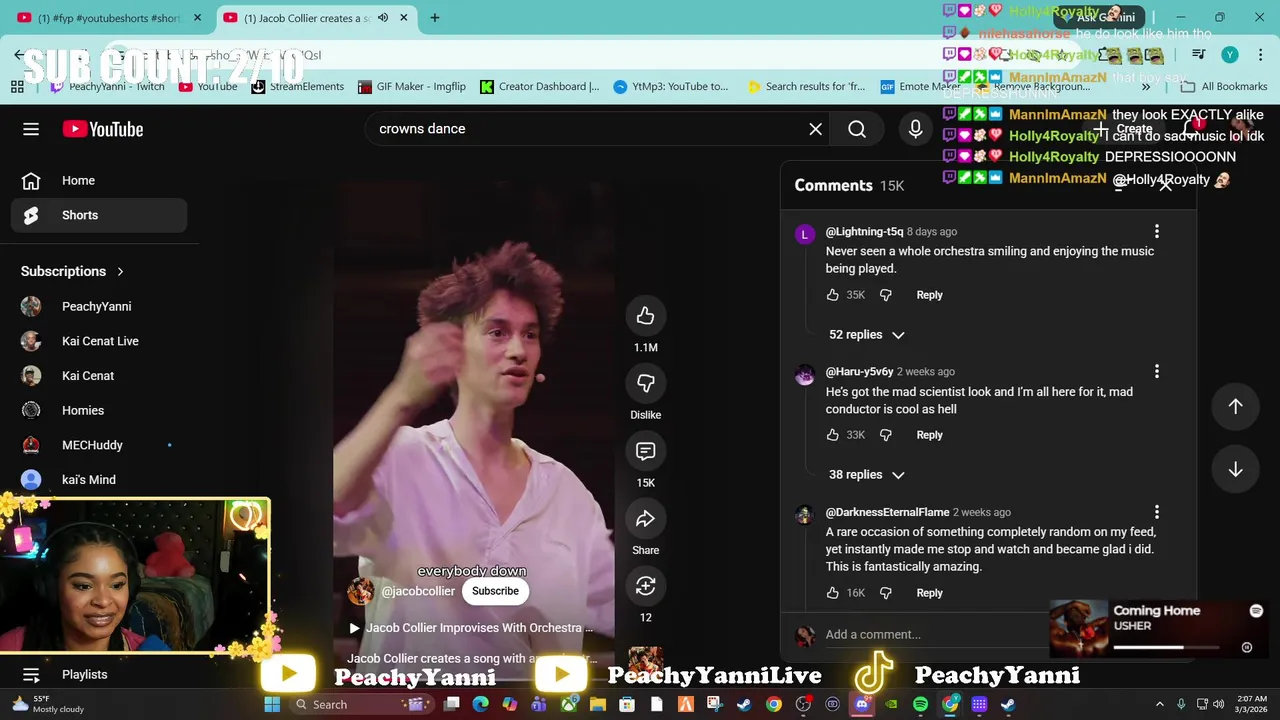Open Kai Cenat Live subscription
Screen dimensions: 1280x720
[99, 341]
